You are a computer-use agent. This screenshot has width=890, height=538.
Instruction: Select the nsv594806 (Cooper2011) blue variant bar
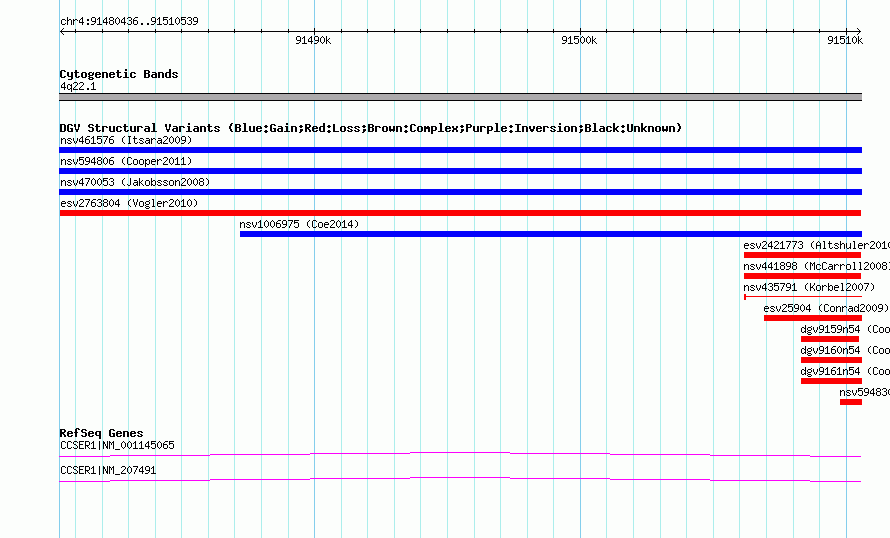(460, 171)
